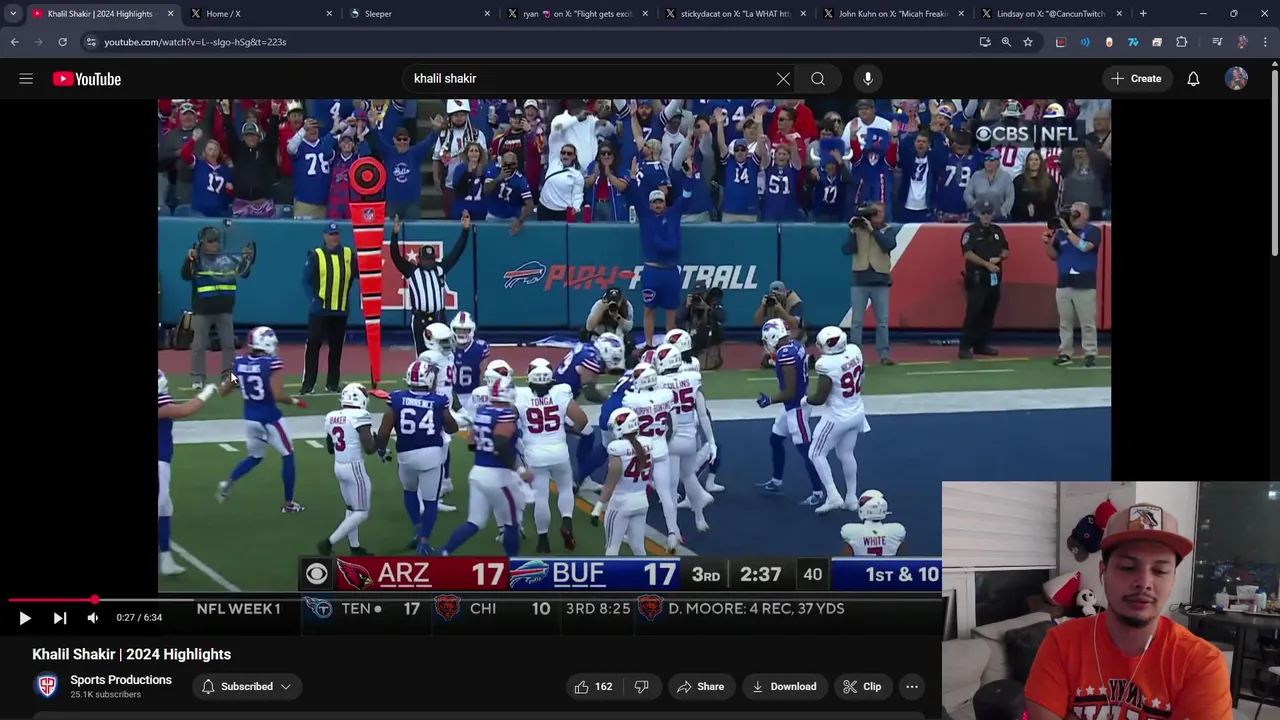The image size is (1280, 720).
Task: Open the blue 7TV extension icon
Action: coord(1133,42)
